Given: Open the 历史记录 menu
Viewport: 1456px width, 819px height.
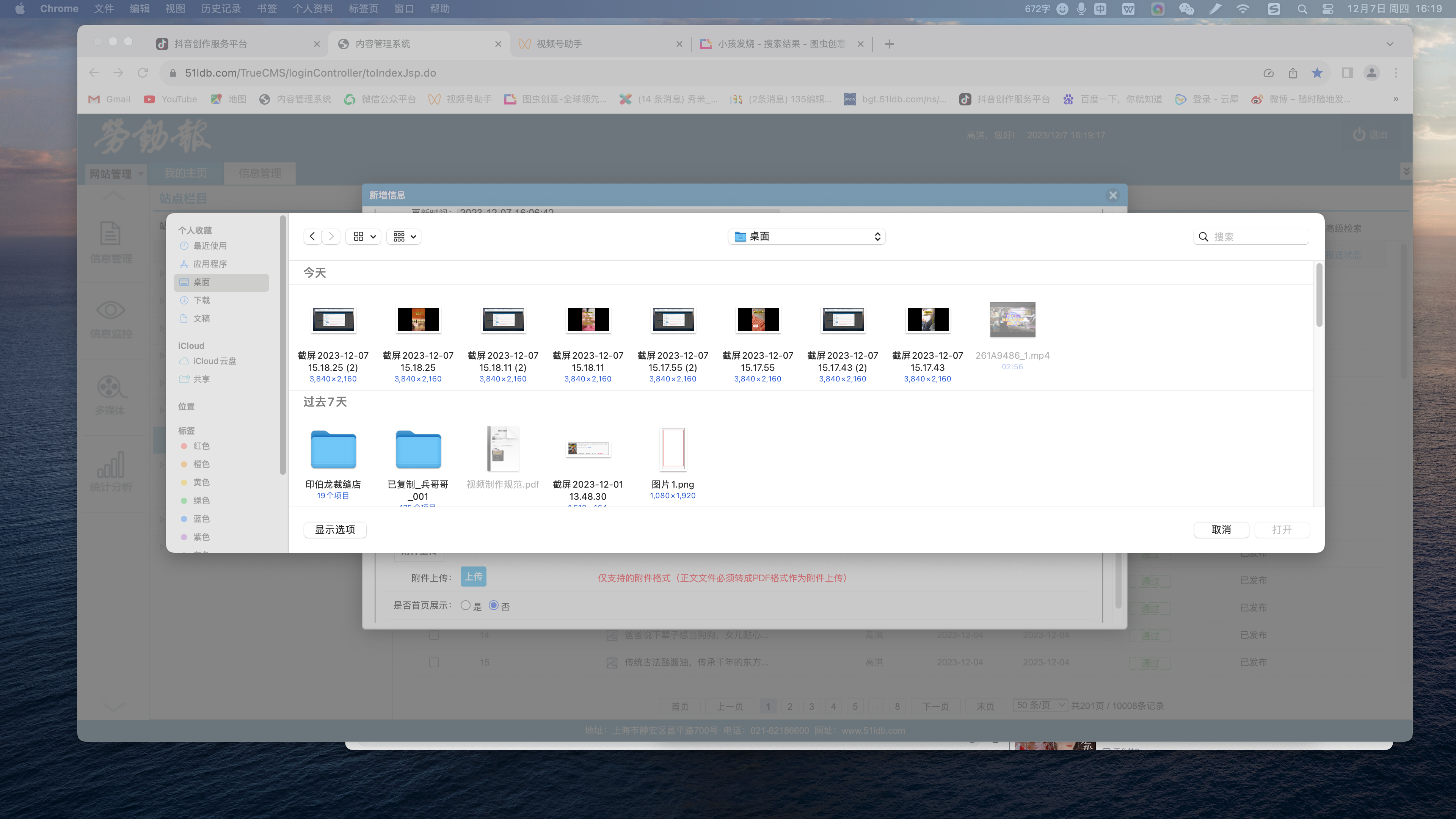Looking at the screenshot, I should pos(221,8).
